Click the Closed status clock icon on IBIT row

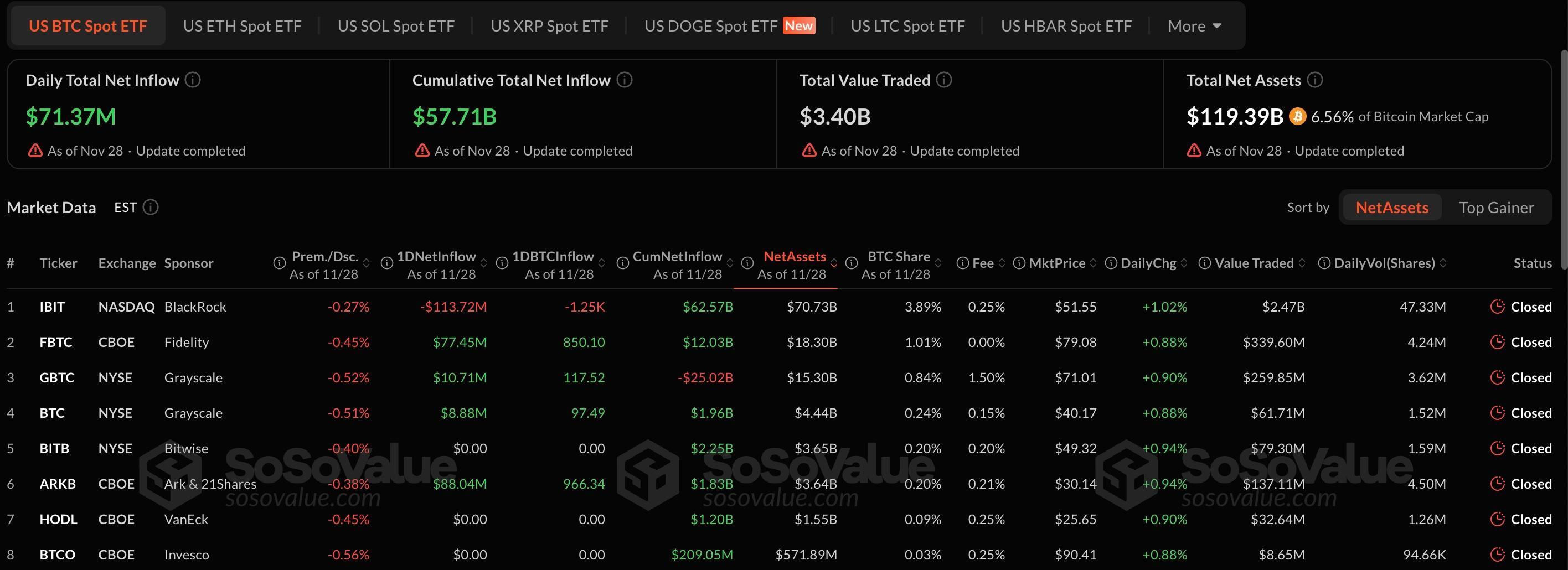click(1497, 307)
